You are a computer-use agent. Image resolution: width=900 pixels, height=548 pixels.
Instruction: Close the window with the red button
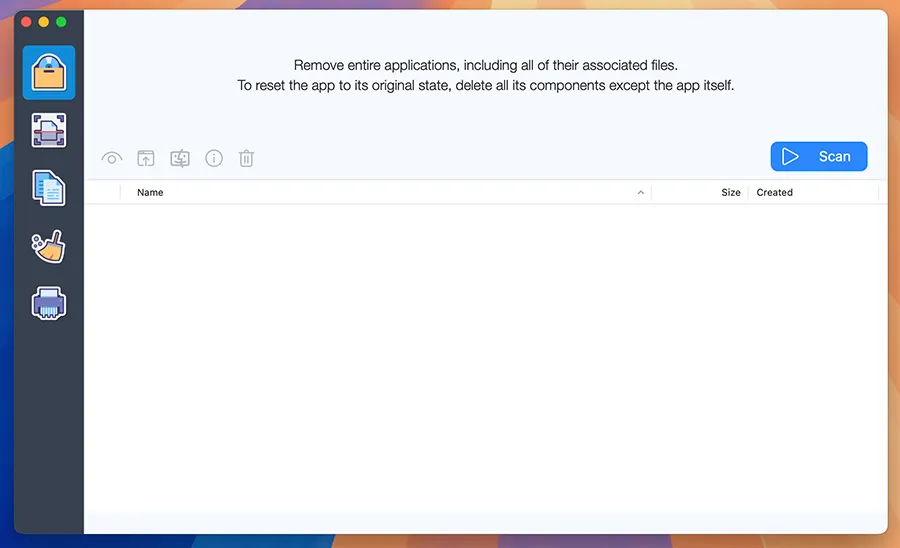(x=26, y=21)
